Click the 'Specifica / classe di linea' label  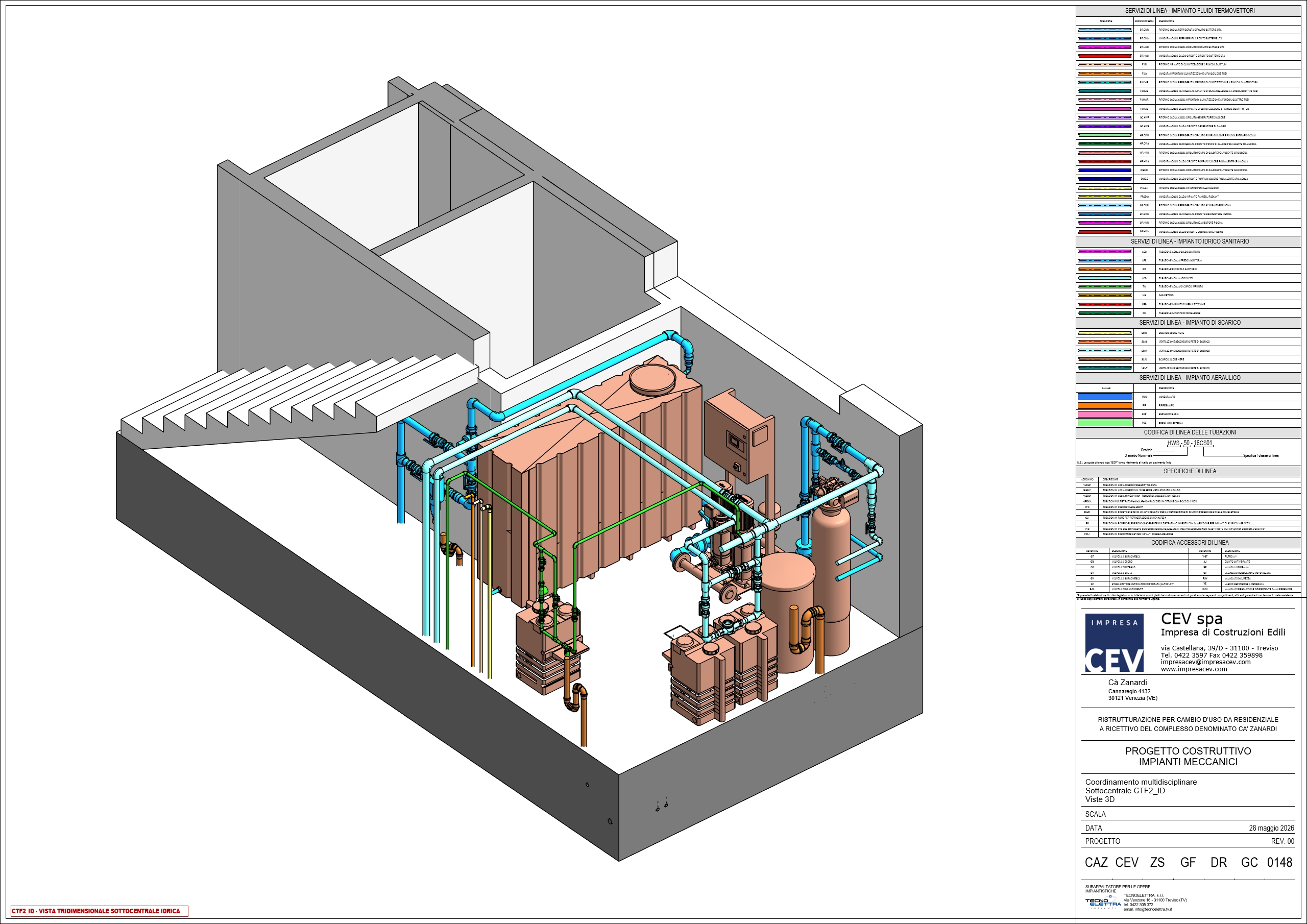coord(1261,455)
